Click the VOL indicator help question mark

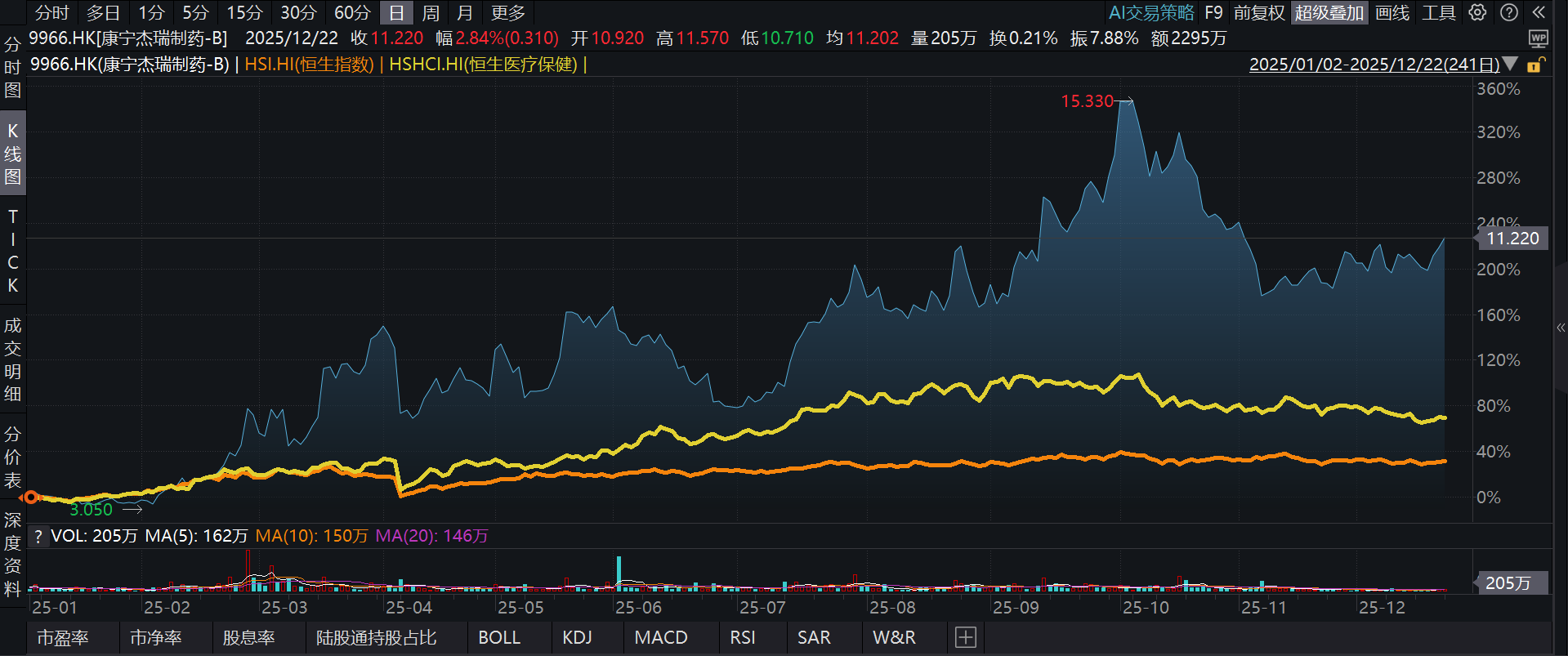(38, 536)
